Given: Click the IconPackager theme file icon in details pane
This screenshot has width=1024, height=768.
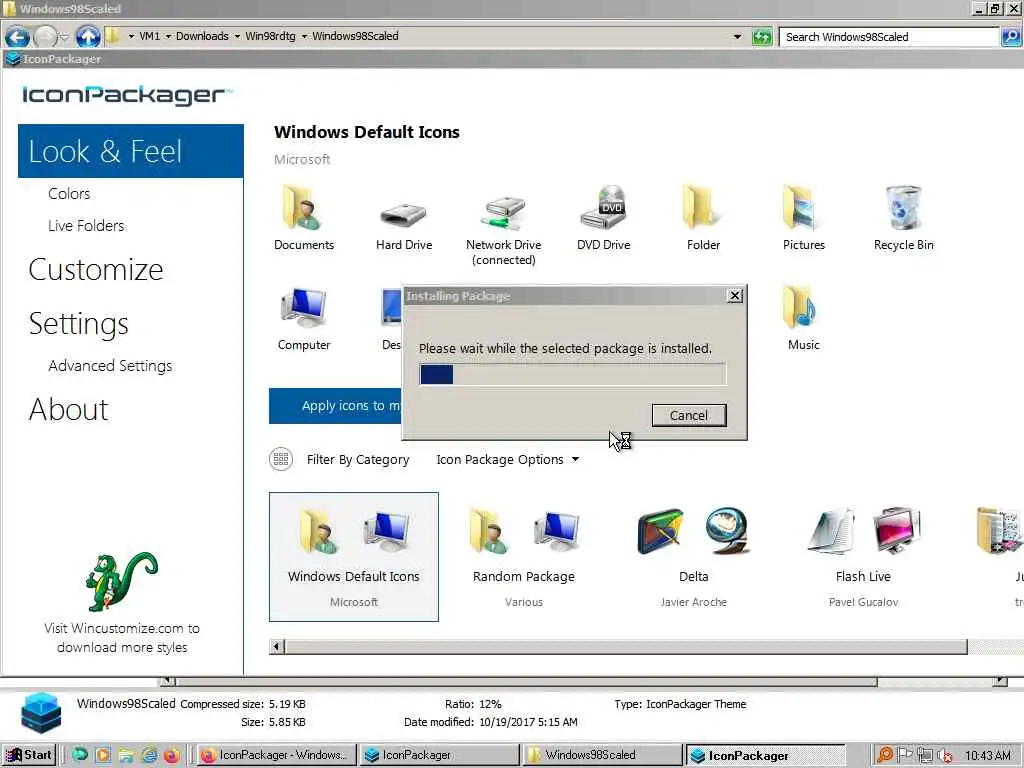Looking at the screenshot, I should coord(40,713).
